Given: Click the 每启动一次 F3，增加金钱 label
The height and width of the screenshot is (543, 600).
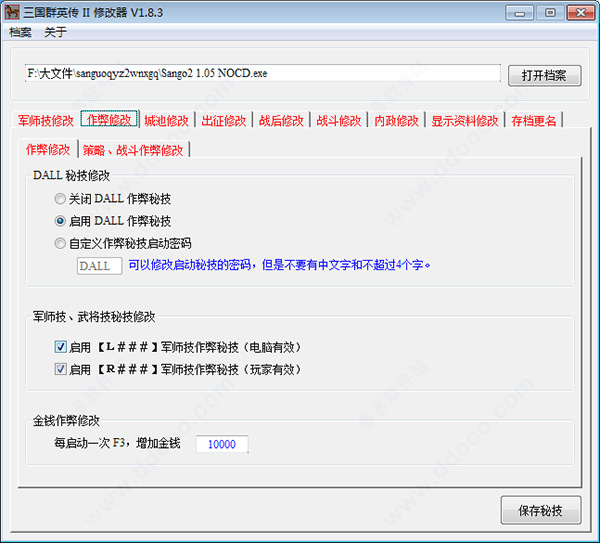Looking at the screenshot, I should [117, 443].
